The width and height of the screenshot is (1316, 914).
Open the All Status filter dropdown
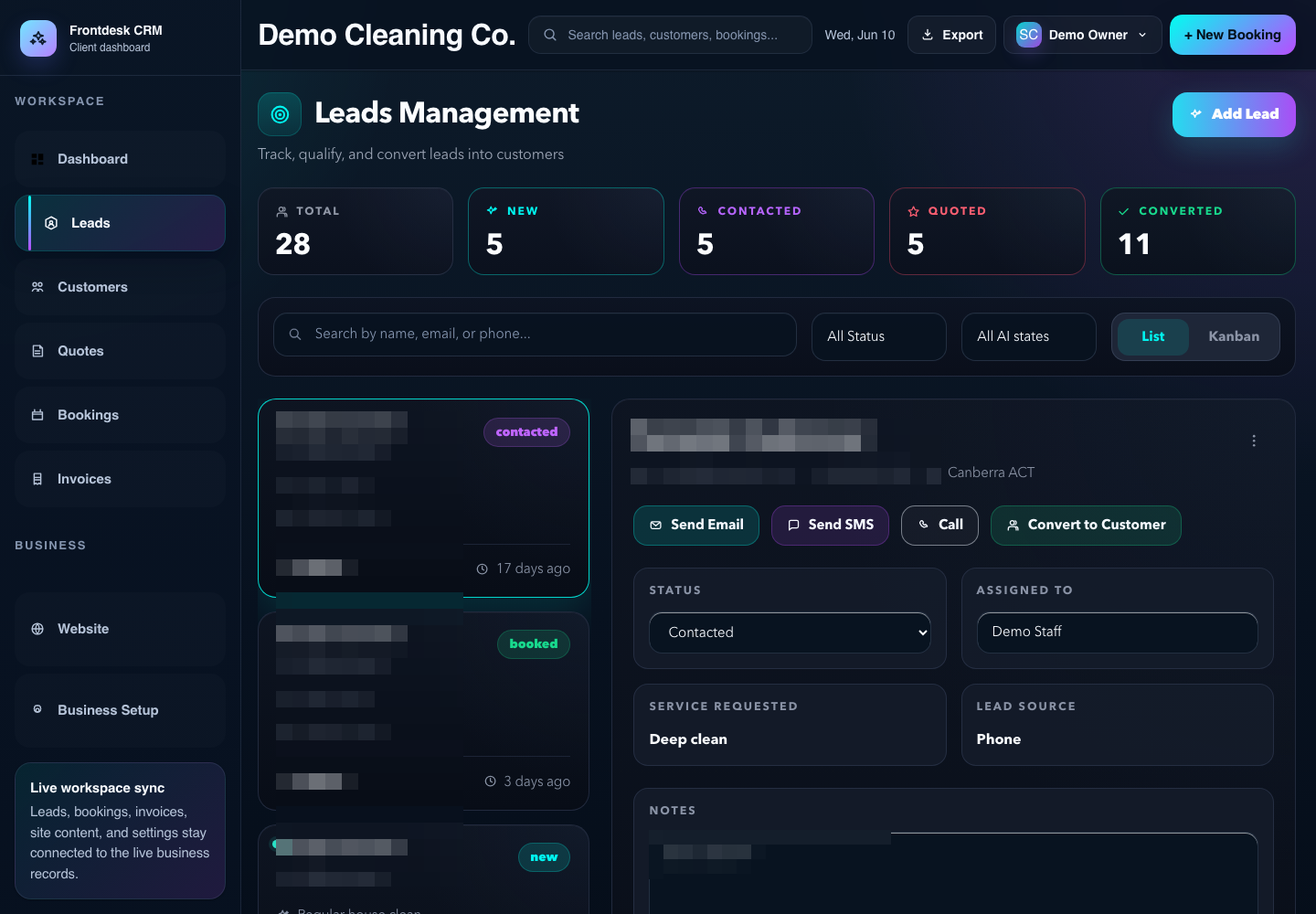coord(879,336)
